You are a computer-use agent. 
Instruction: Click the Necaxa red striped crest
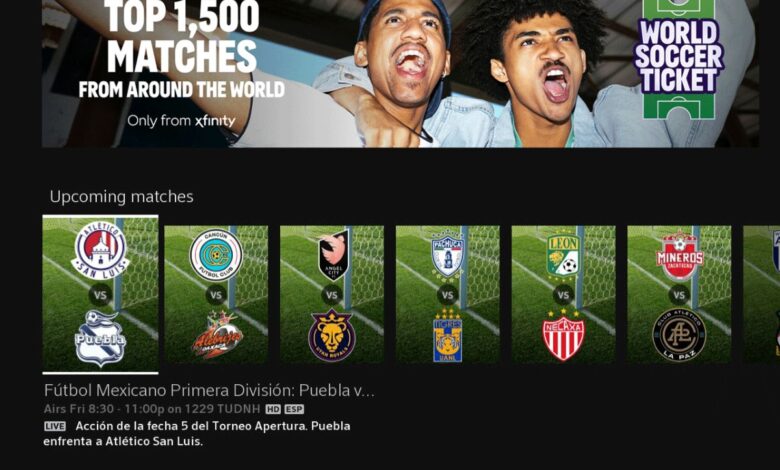coord(564,335)
